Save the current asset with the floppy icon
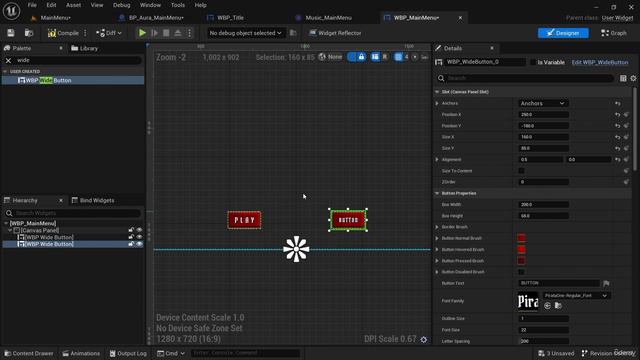 [11, 33]
